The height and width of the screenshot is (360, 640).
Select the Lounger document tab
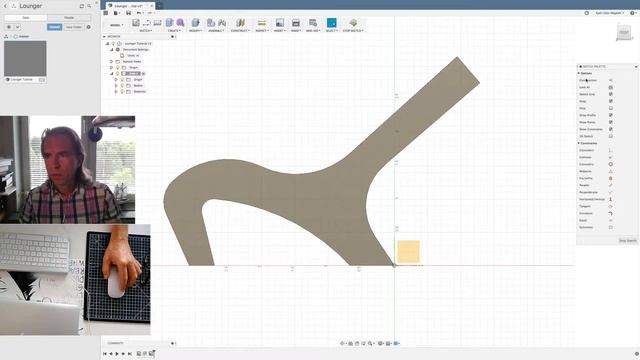point(130,6)
